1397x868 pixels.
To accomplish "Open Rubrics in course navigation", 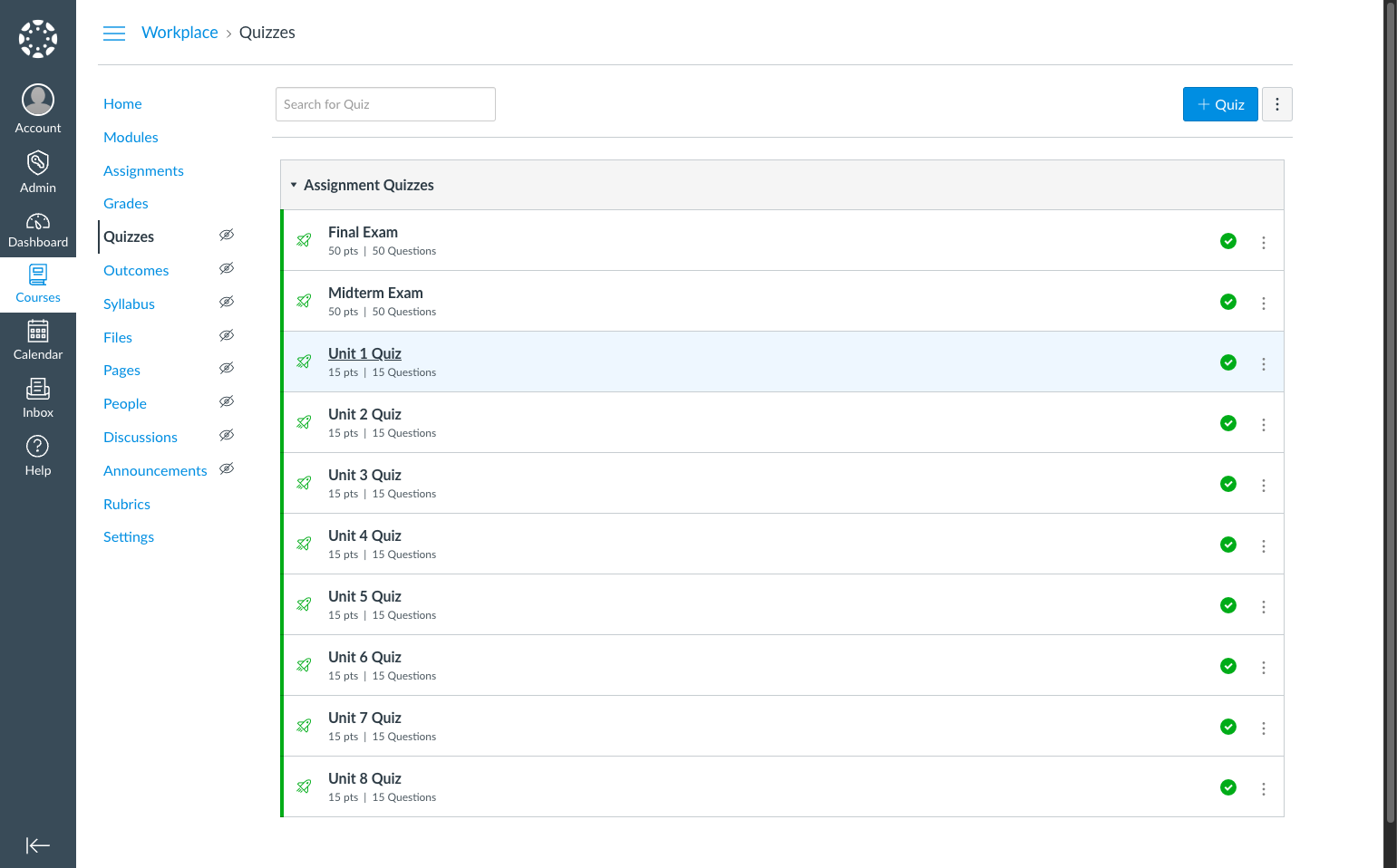I will coord(127,505).
